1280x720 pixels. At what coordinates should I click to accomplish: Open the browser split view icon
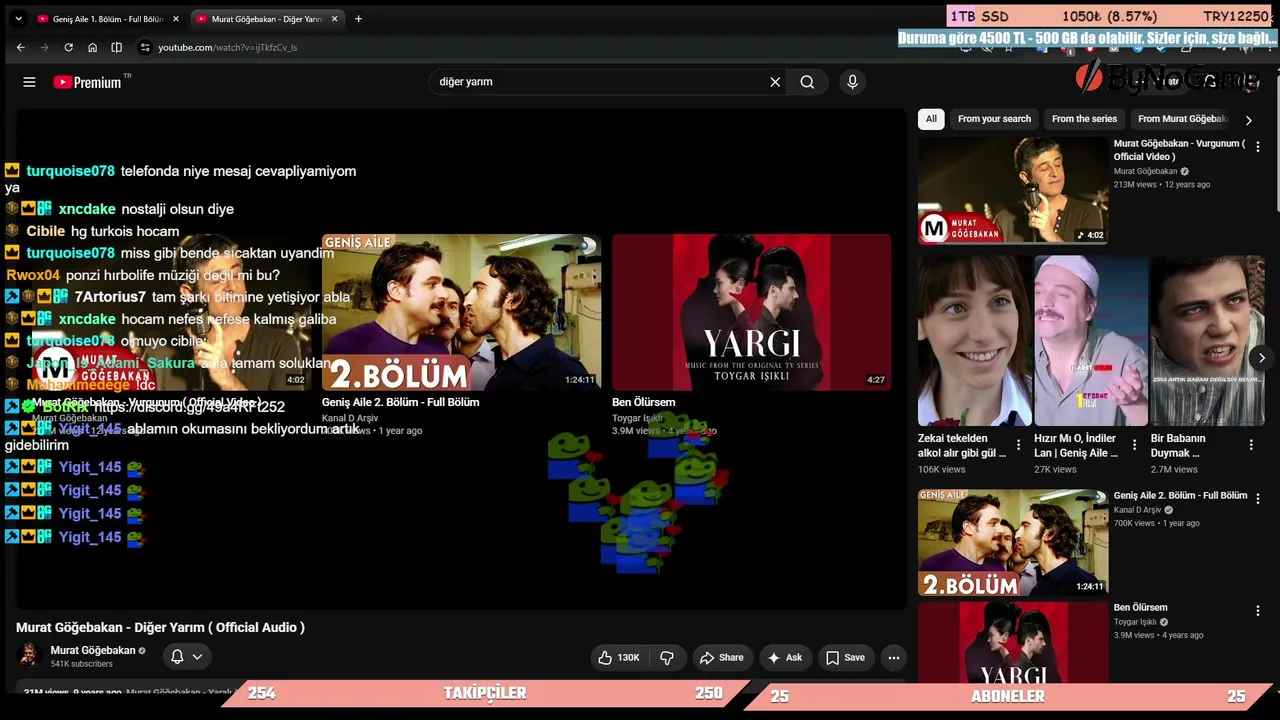tap(116, 47)
